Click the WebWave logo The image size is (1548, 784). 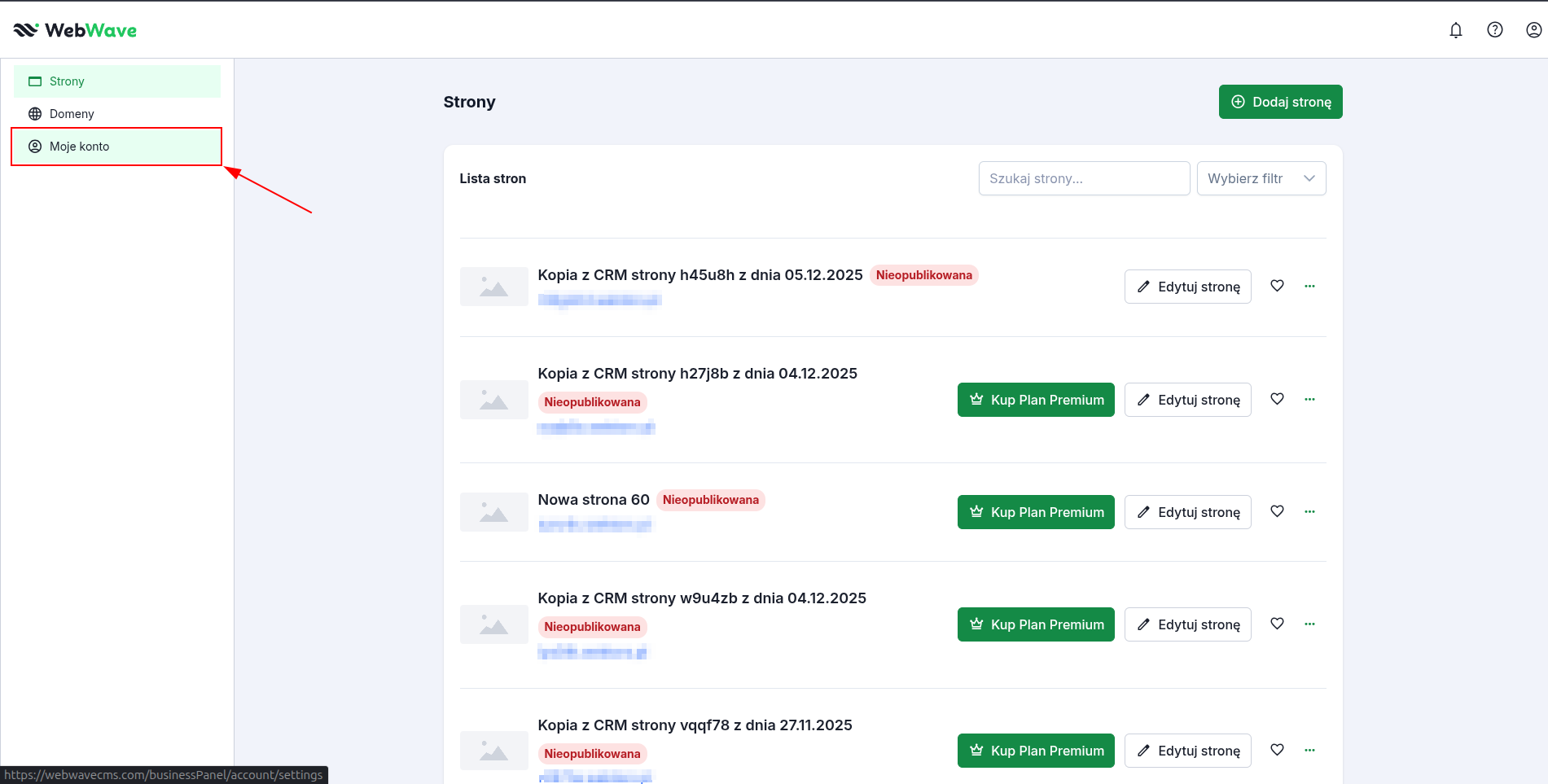(x=75, y=30)
